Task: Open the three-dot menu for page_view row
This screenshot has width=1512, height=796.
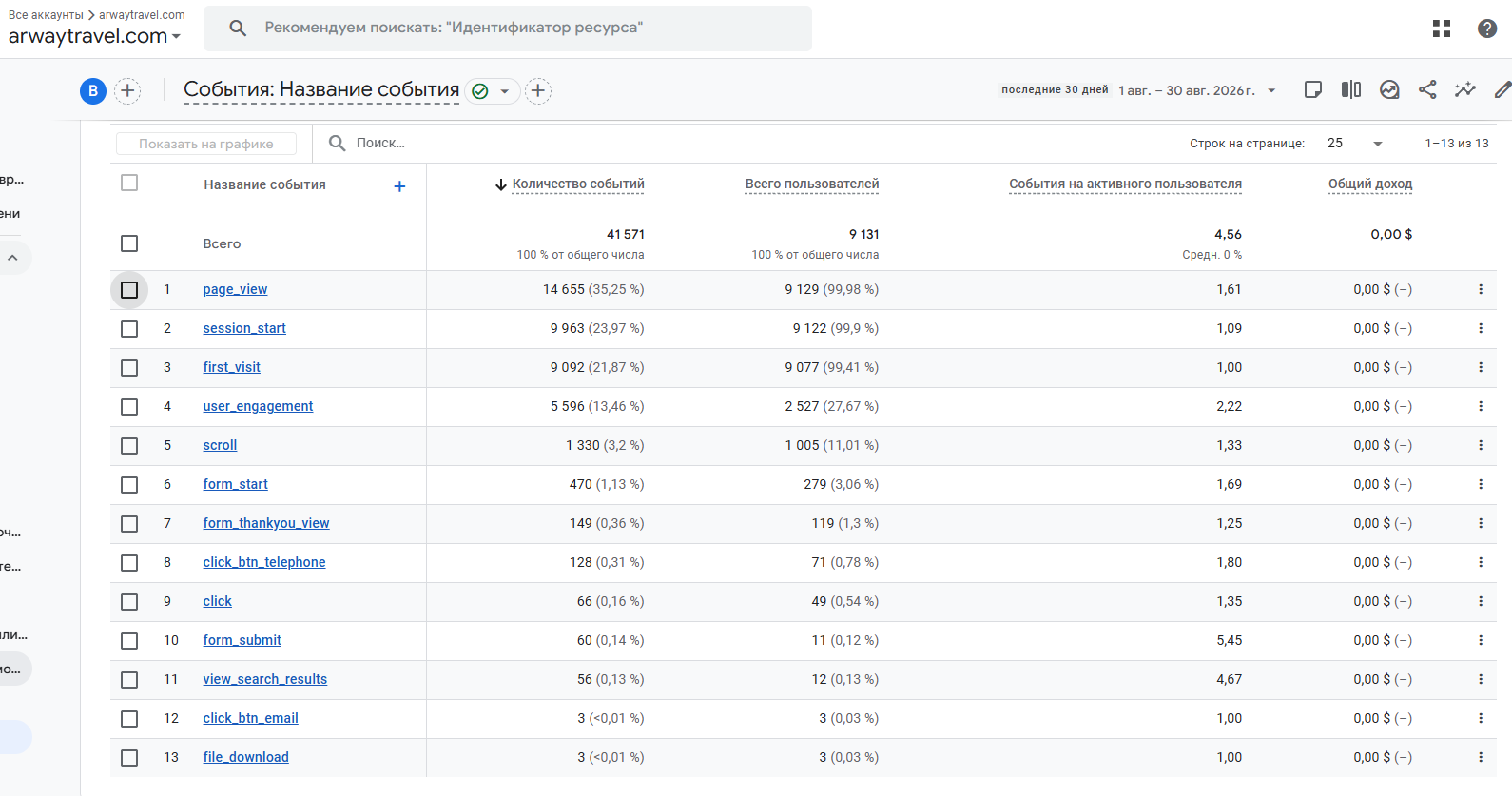Action: tap(1481, 289)
